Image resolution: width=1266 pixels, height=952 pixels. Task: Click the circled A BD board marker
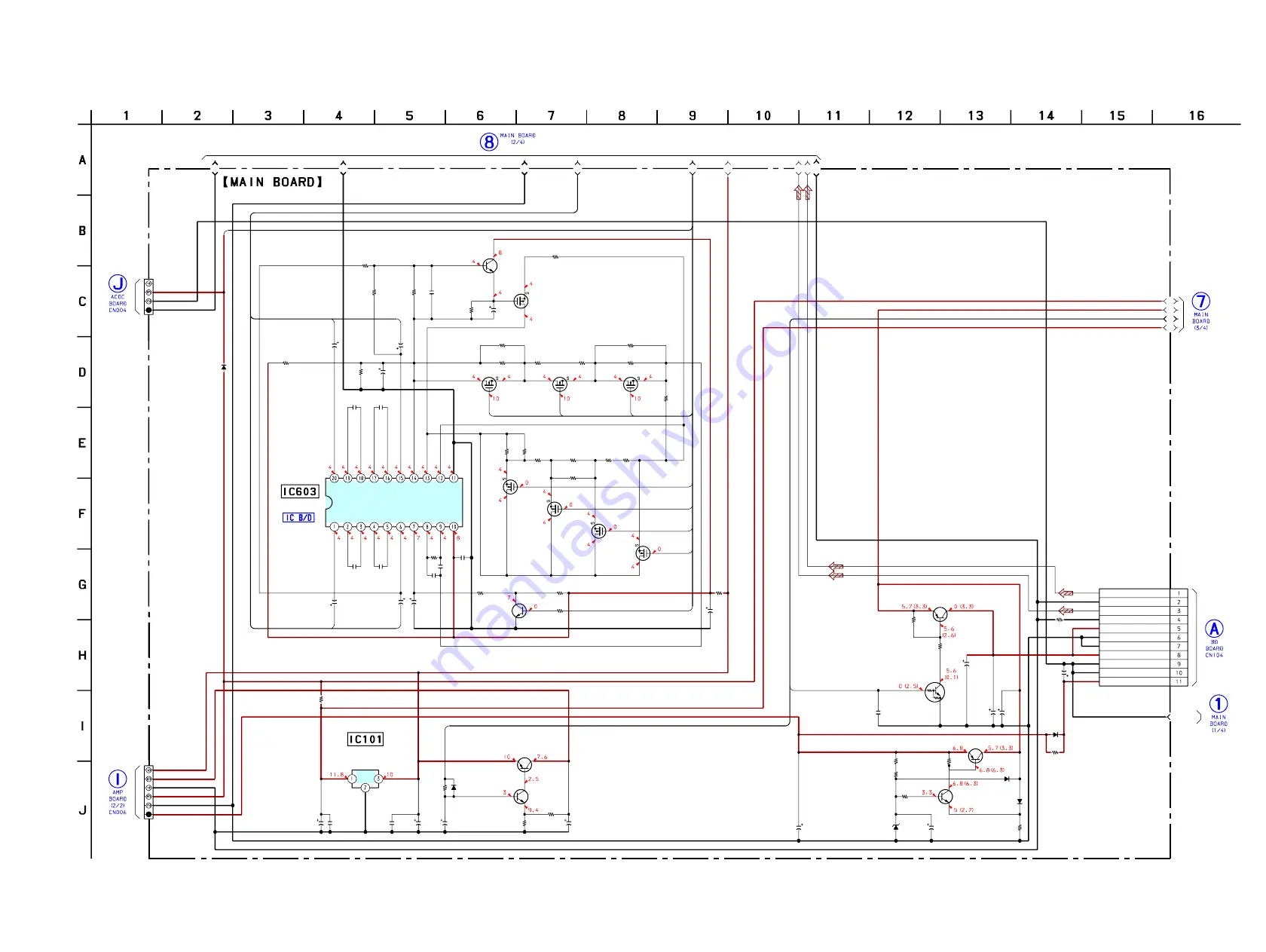[x=1214, y=629]
